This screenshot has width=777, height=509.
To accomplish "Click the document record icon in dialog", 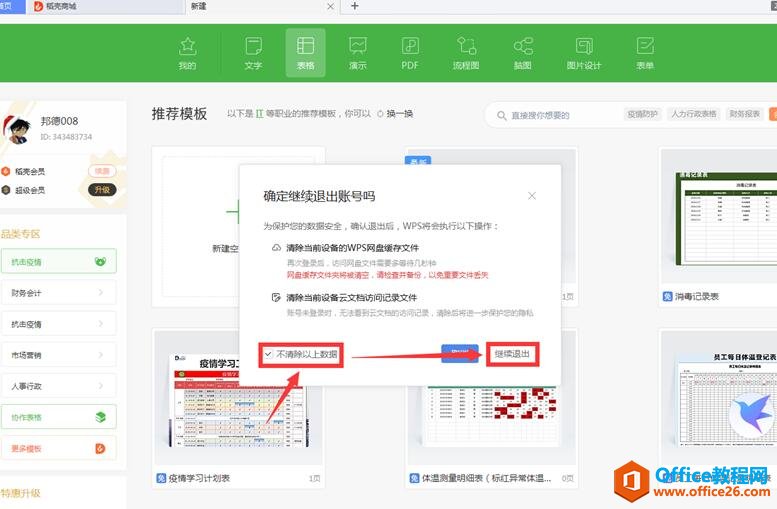I will click(x=276, y=297).
